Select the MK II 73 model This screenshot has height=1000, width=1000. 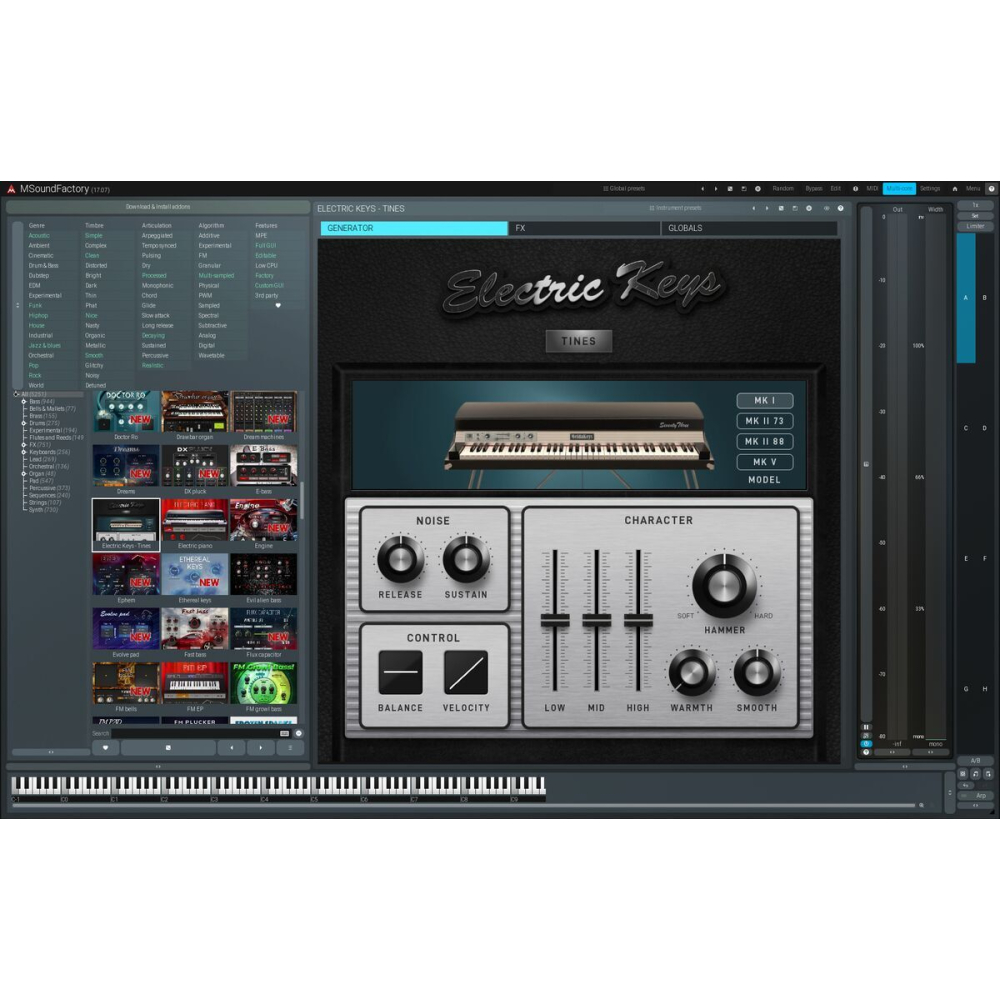(765, 421)
